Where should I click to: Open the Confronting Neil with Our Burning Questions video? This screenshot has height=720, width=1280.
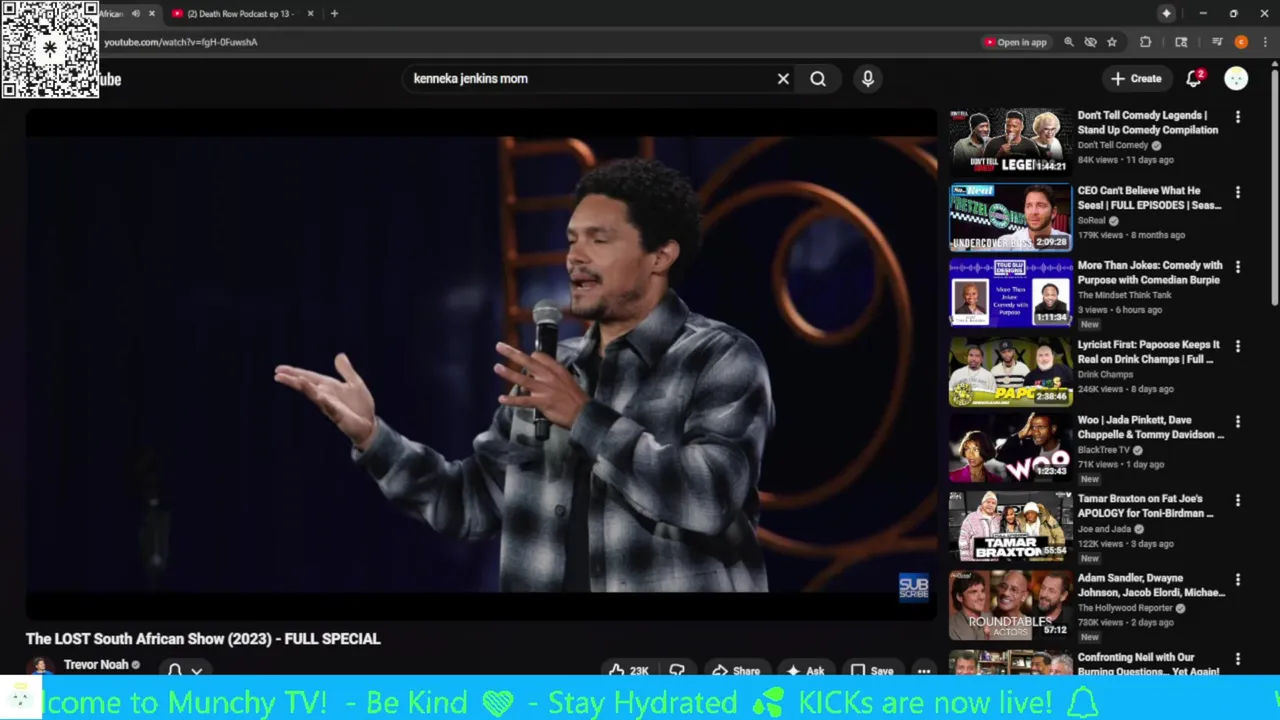click(x=1148, y=664)
